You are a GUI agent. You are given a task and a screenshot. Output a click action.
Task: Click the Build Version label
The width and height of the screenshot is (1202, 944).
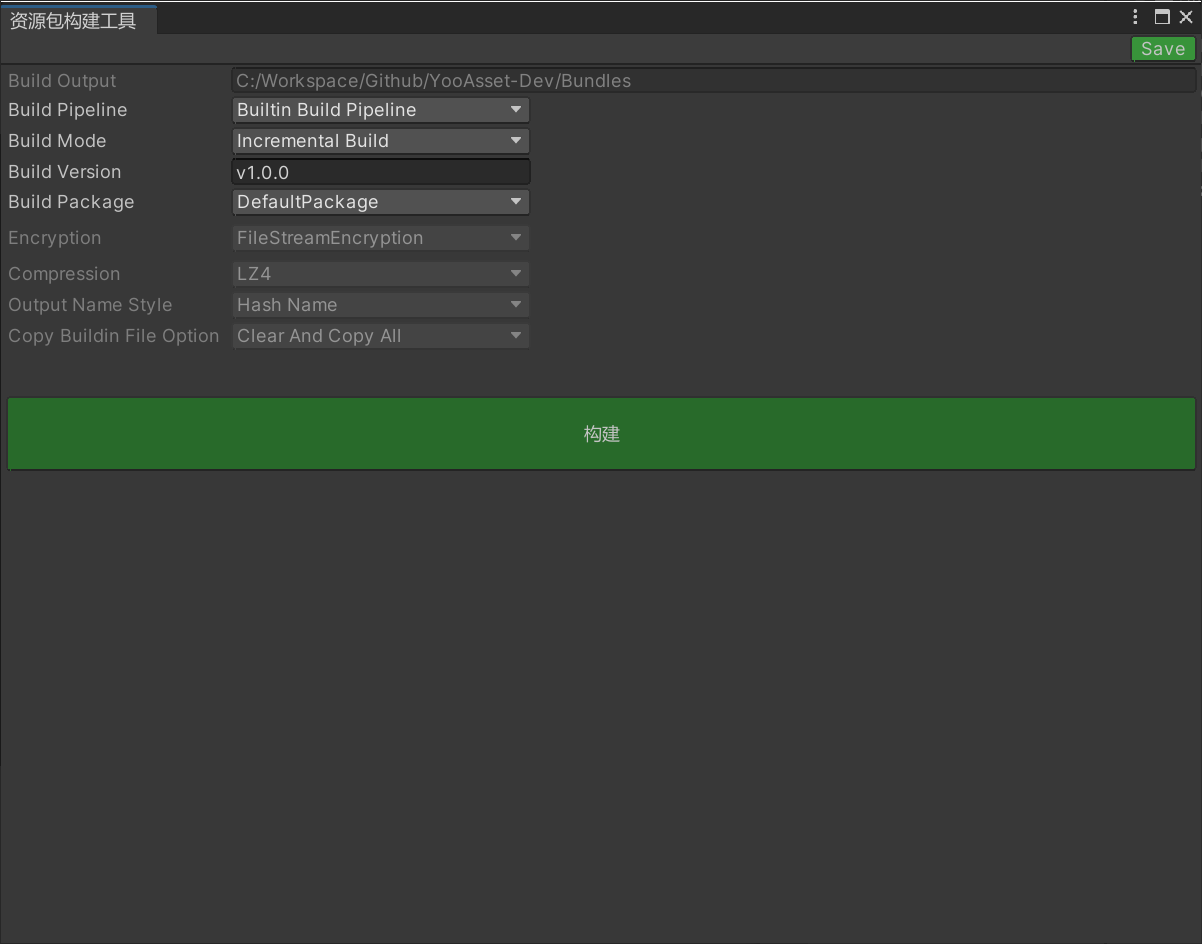click(x=65, y=172)
